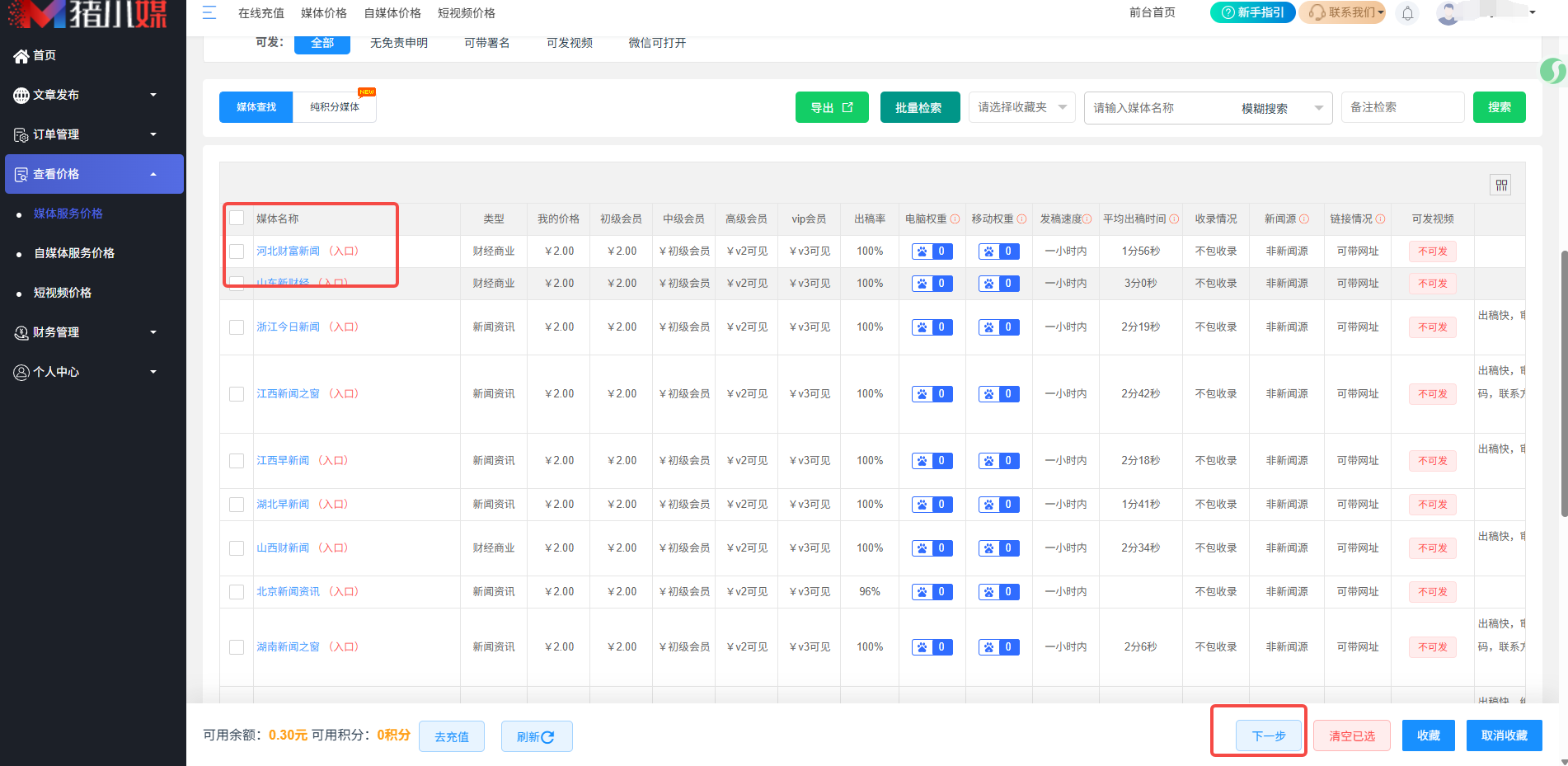The height and width of the screenshot is (766, 1568).
Task: Check the box for 河北财富新闻
Action: (237, 251)
